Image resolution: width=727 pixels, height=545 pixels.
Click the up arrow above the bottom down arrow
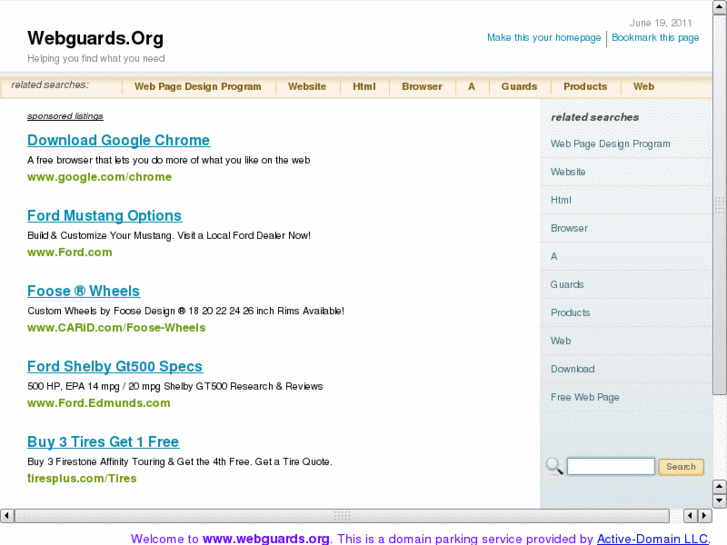click(719, 487)
